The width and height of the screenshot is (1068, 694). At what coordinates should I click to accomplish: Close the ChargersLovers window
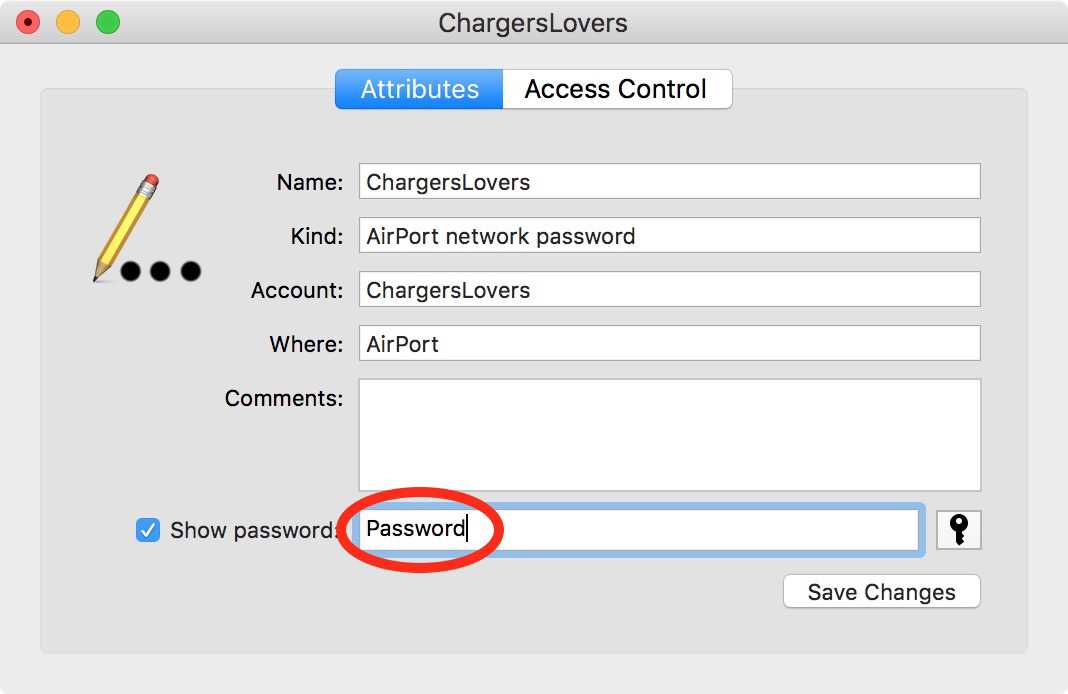(28, 22)
